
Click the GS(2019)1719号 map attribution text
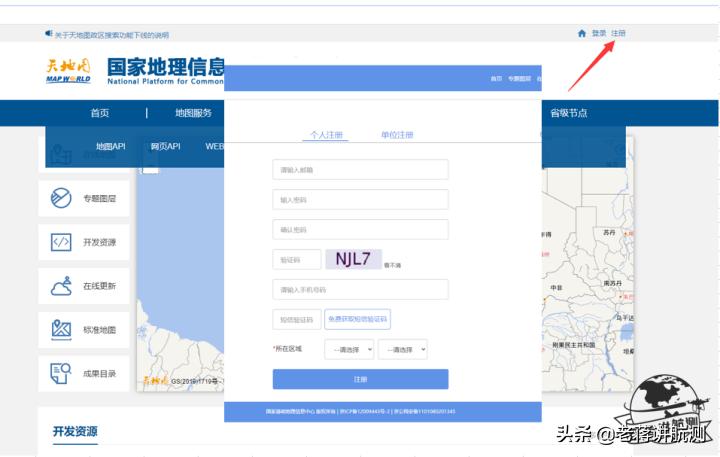(196, 381)
